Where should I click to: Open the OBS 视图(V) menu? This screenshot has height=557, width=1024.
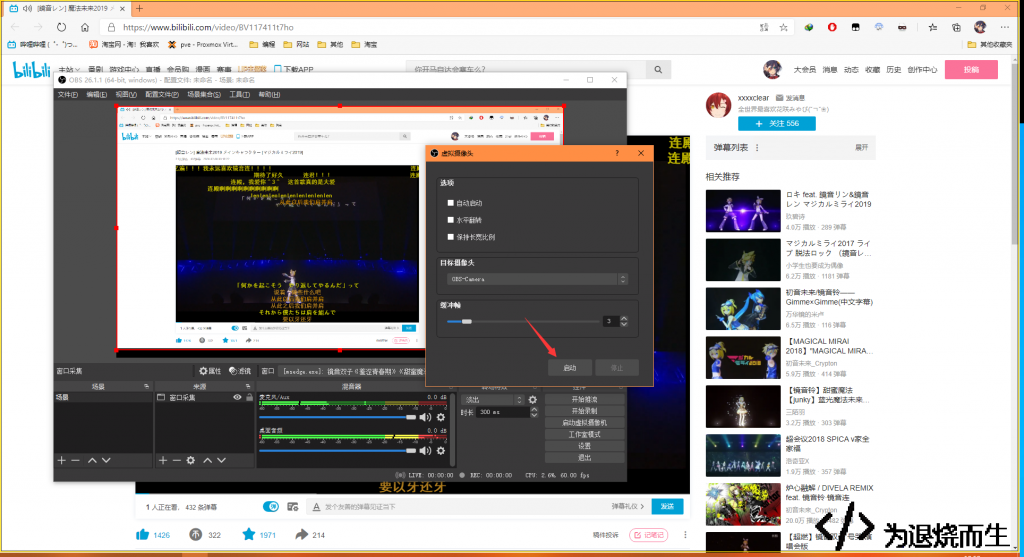[x=126, y=95]
